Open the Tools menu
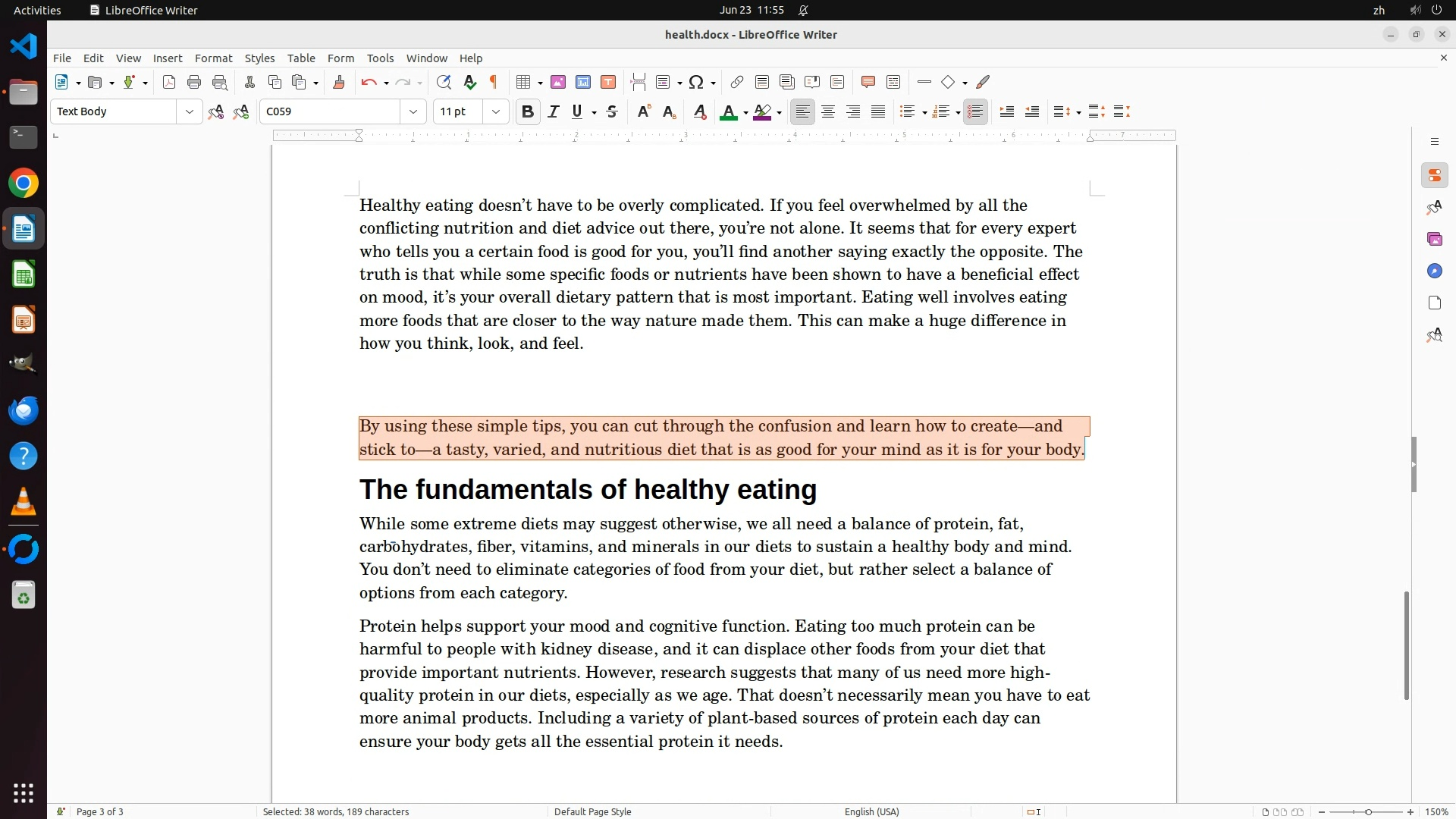Viewport: 1456px width, 819px height. (380, 58)
